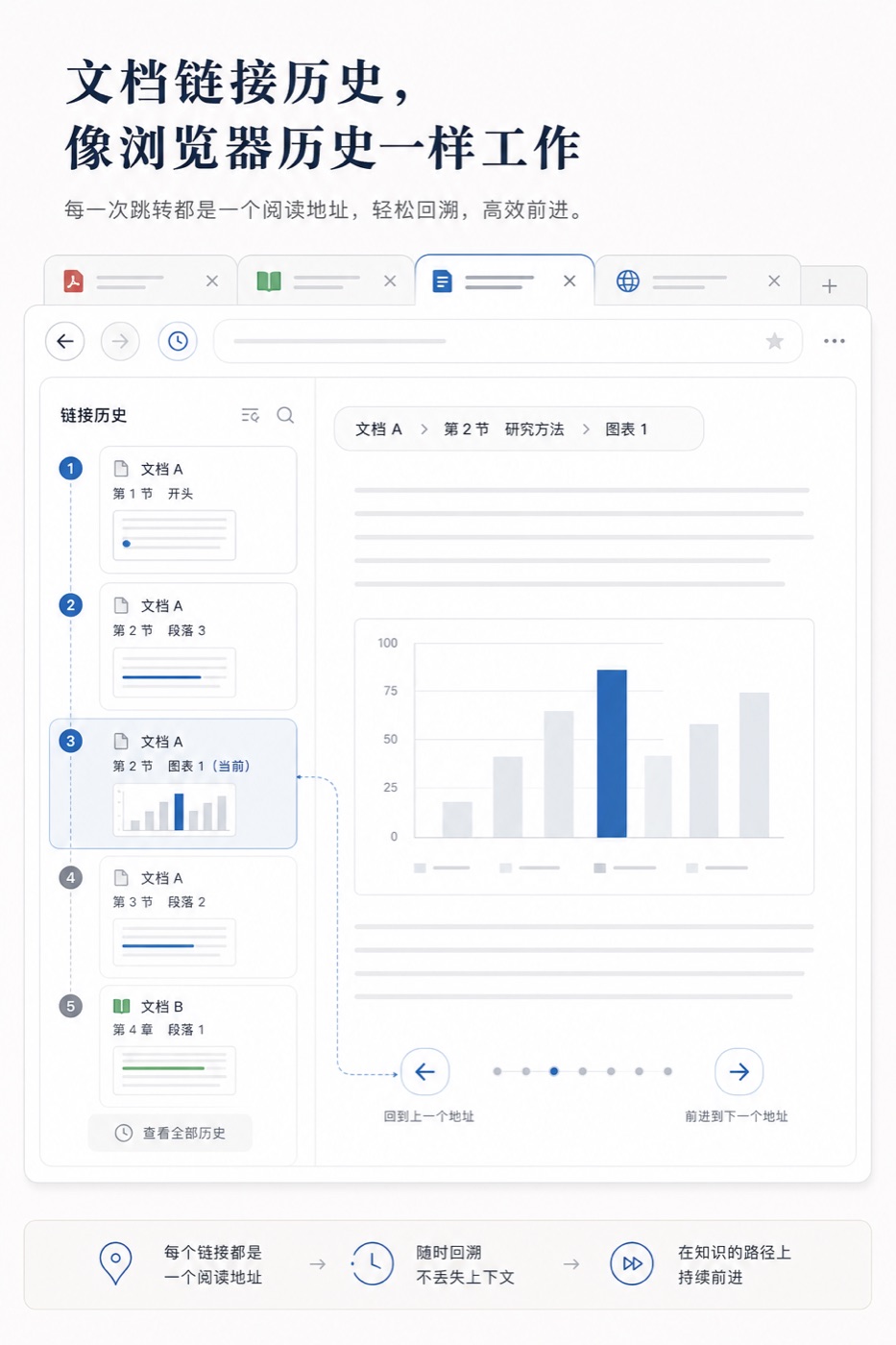
Task: Click the red PDF icon on its tab
Action: (73, 281)
